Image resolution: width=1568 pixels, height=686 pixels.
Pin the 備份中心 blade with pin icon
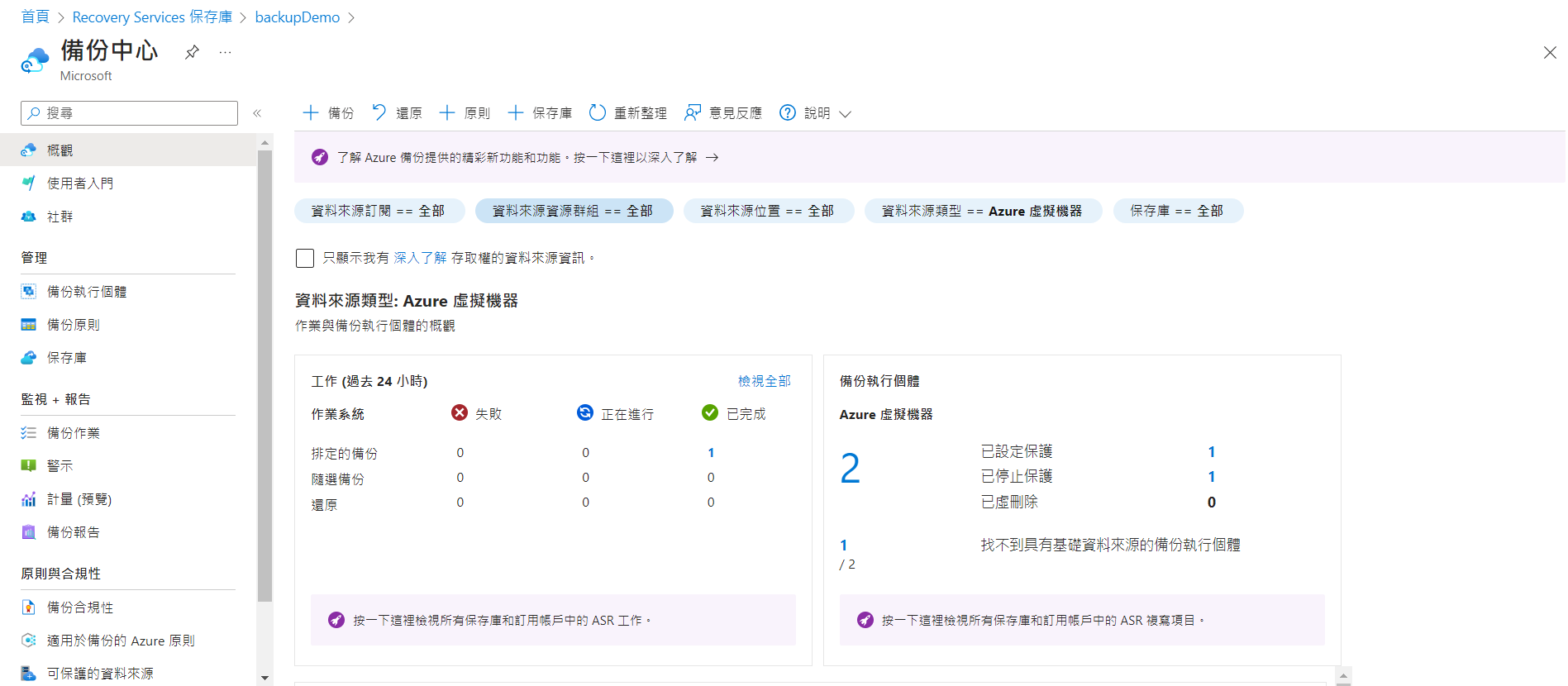tap(192, 52)
